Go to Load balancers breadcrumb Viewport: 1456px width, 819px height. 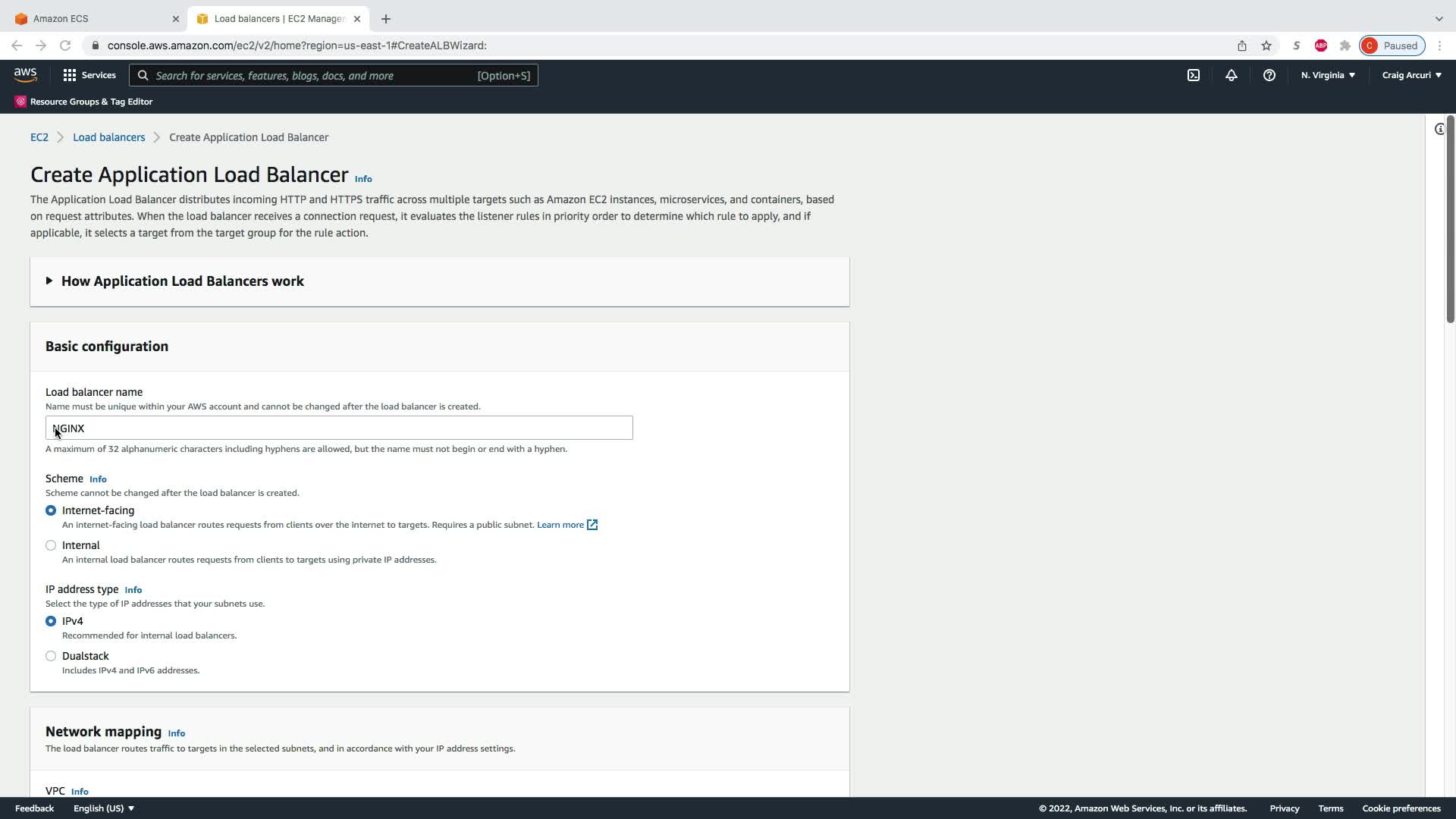click(x=108, y=137)
